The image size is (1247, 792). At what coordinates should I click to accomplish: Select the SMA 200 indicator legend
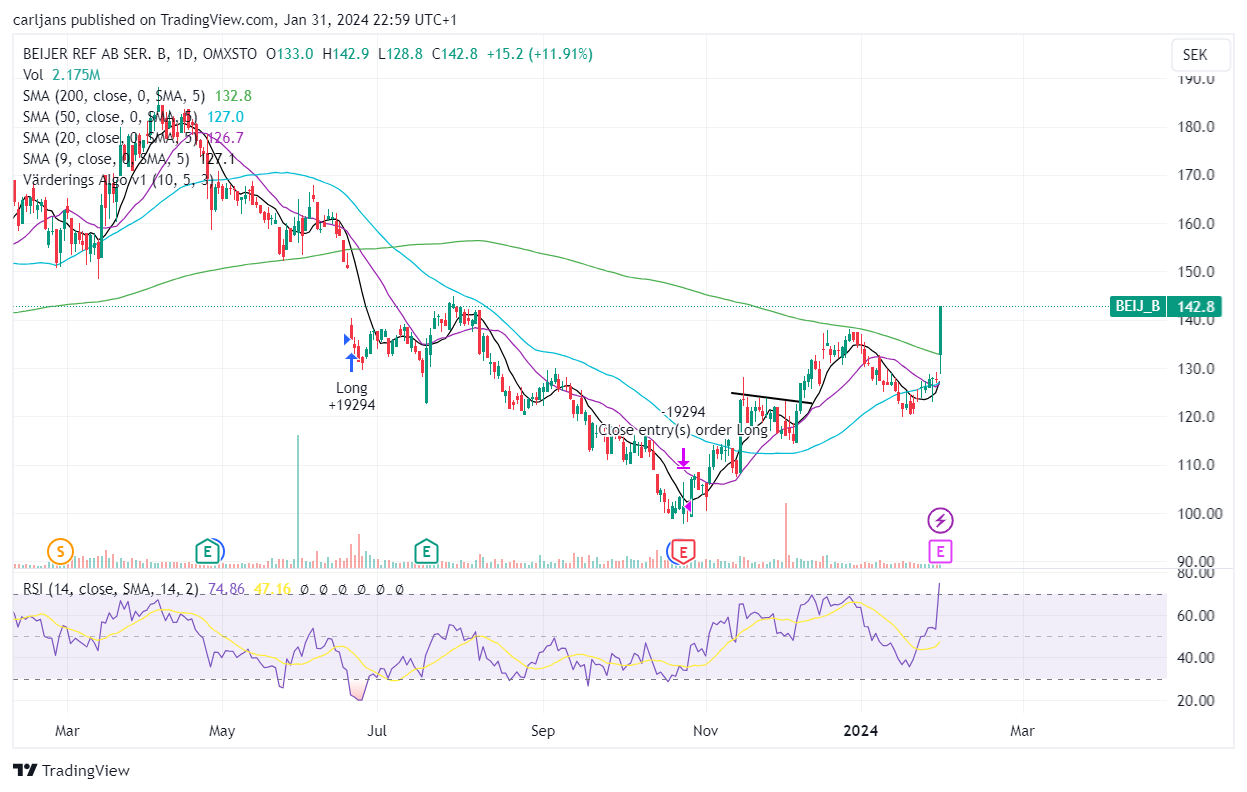(x=137, y=96)
